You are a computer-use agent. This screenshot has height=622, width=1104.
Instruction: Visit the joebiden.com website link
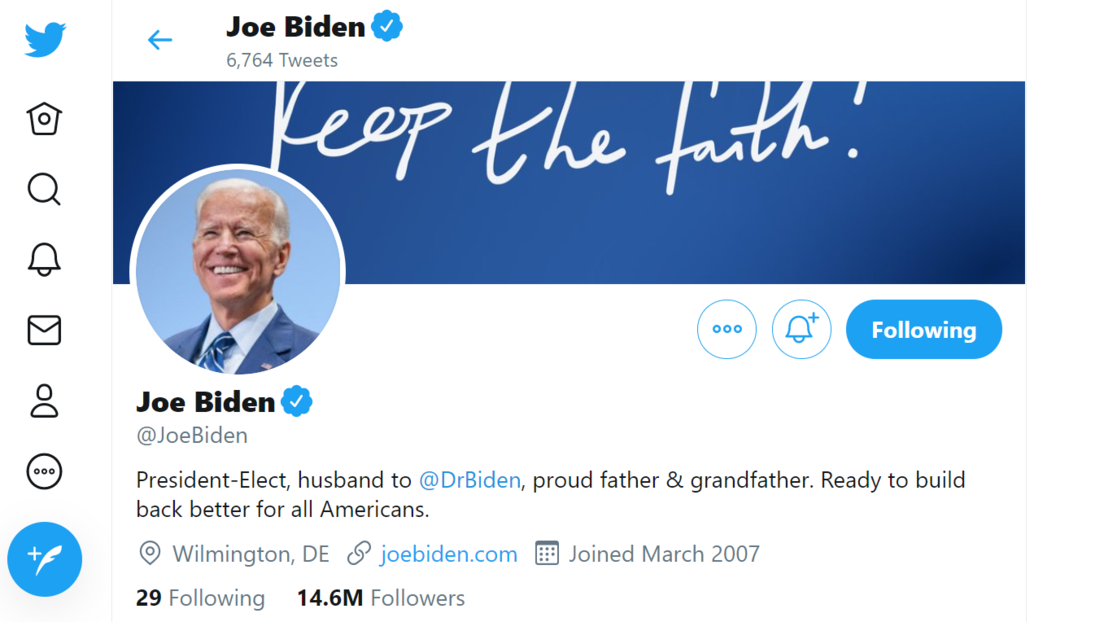[x=448, y=554]
